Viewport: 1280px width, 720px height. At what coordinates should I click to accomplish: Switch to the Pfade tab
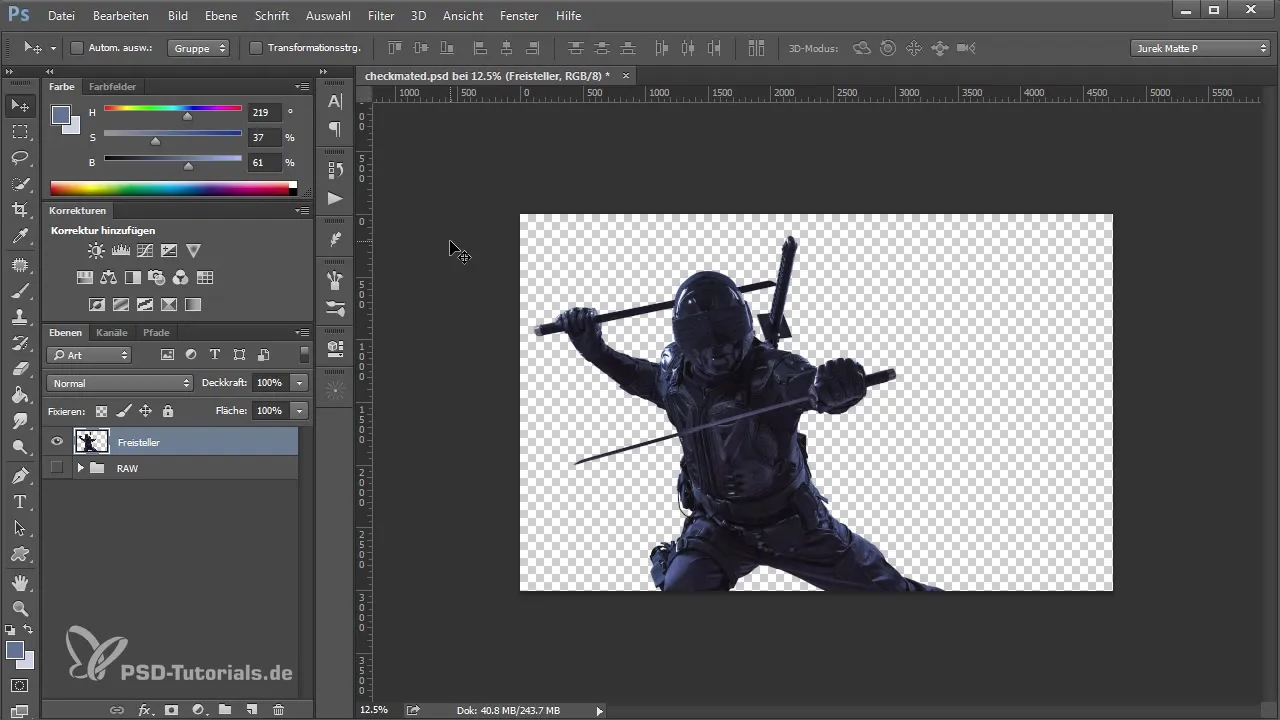(156, 332)
